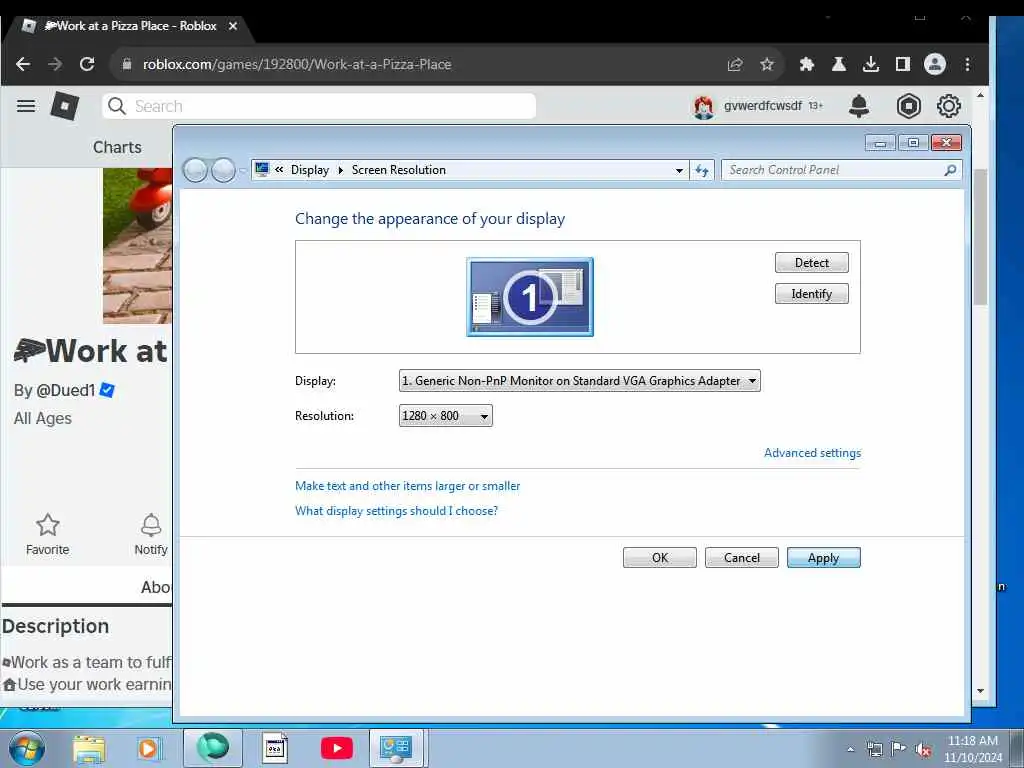Click the OK button
This screenshot has width=1024, height=768.
(660, 558)
